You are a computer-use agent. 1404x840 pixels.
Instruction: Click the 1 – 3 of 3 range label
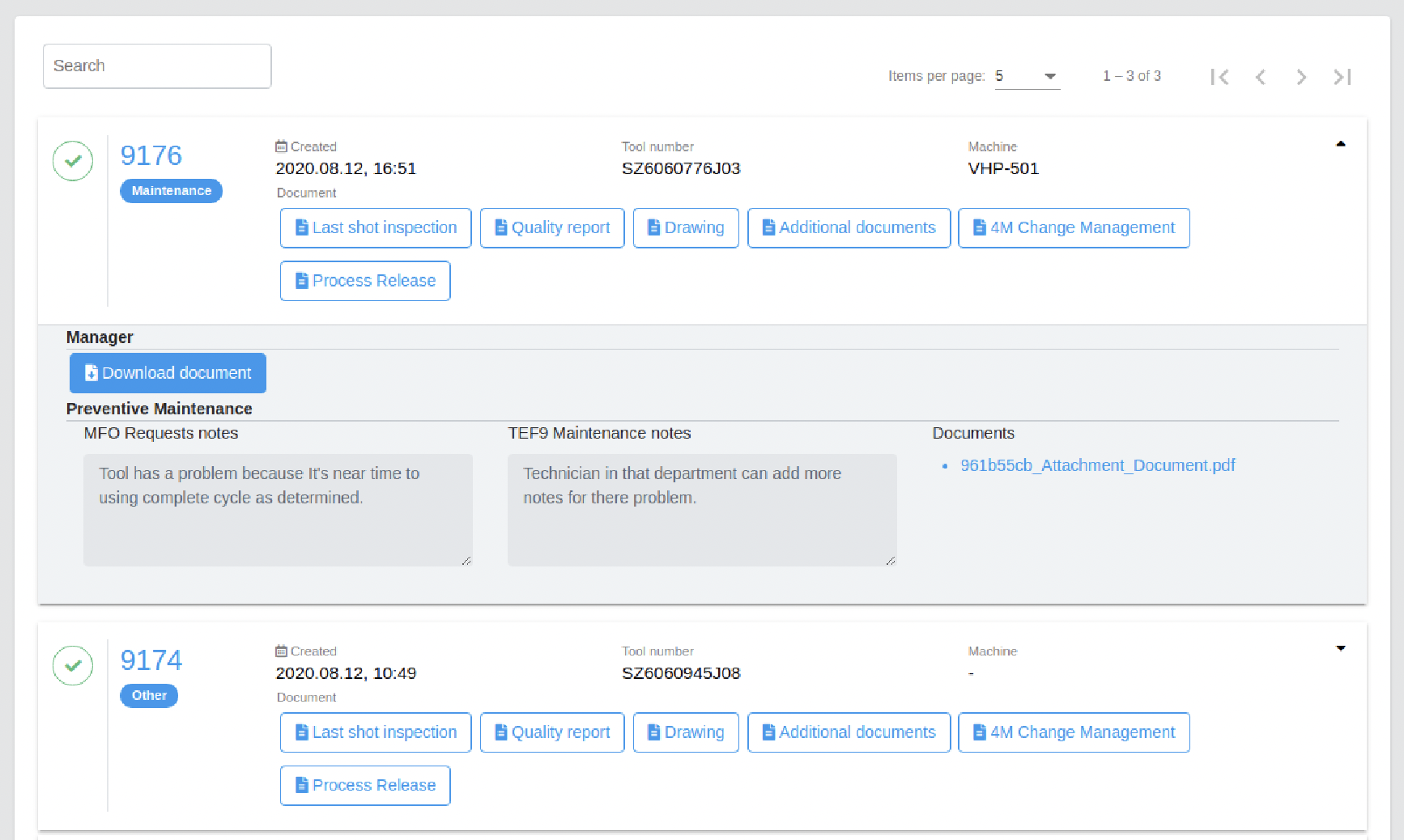[x=1132, y=76]
